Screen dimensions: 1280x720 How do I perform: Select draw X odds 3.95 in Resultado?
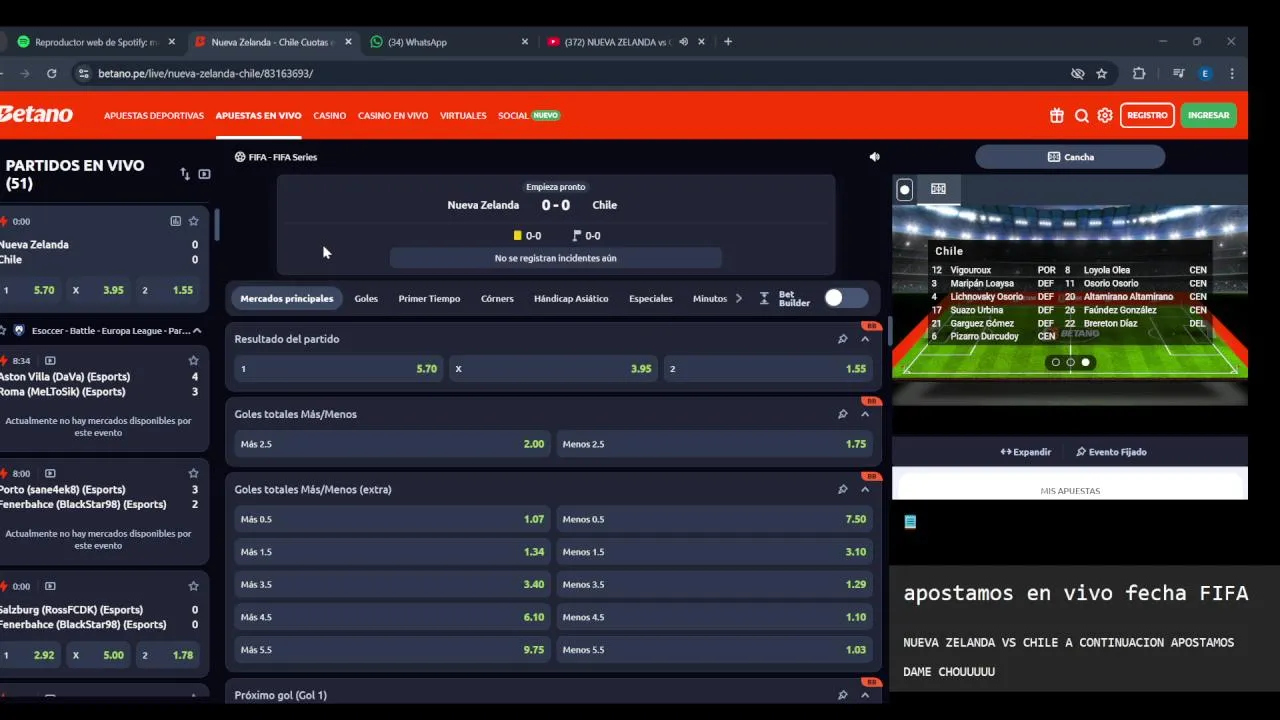click(553, 369)
